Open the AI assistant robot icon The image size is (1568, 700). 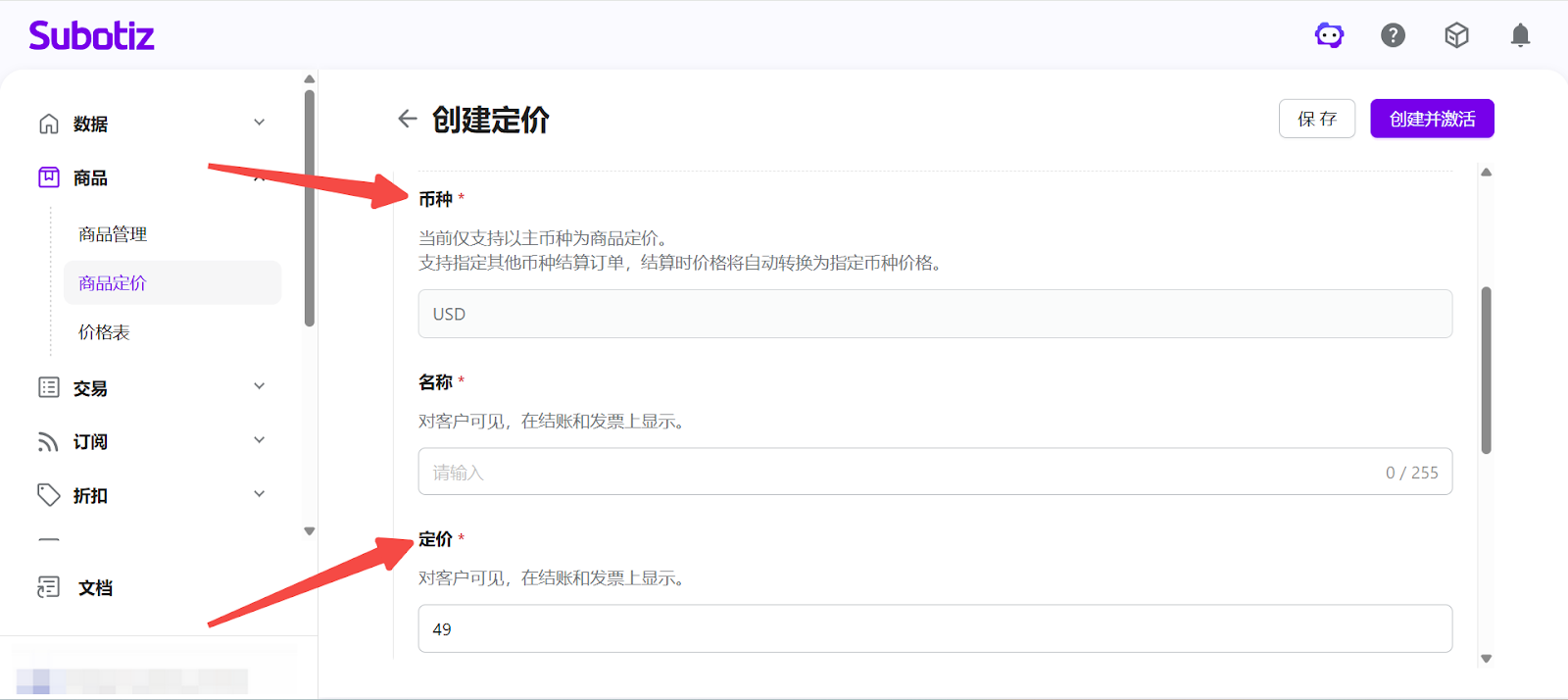[x=1329, y=36]
